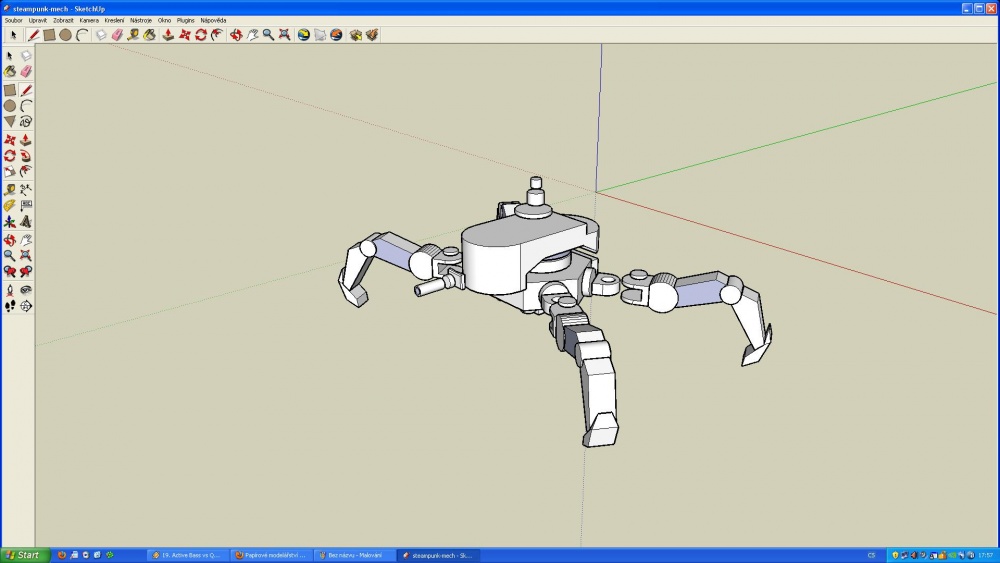Activate the Follow Me tool in side palette
This screenshot has height=563, width=1000.
(x=26, y=155)
